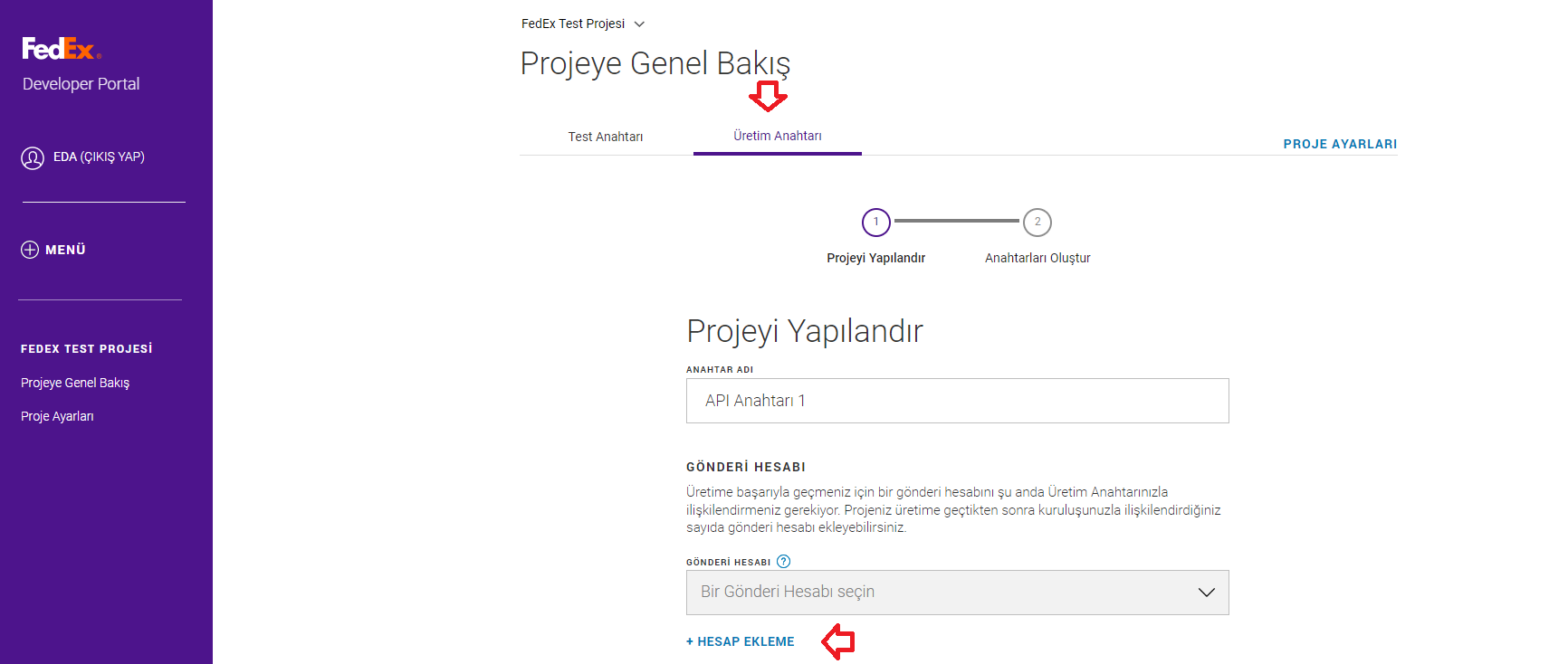Click the step 2 circle indicator
The width and height of the screenshot is (1568, 664).
point(1037,222)
